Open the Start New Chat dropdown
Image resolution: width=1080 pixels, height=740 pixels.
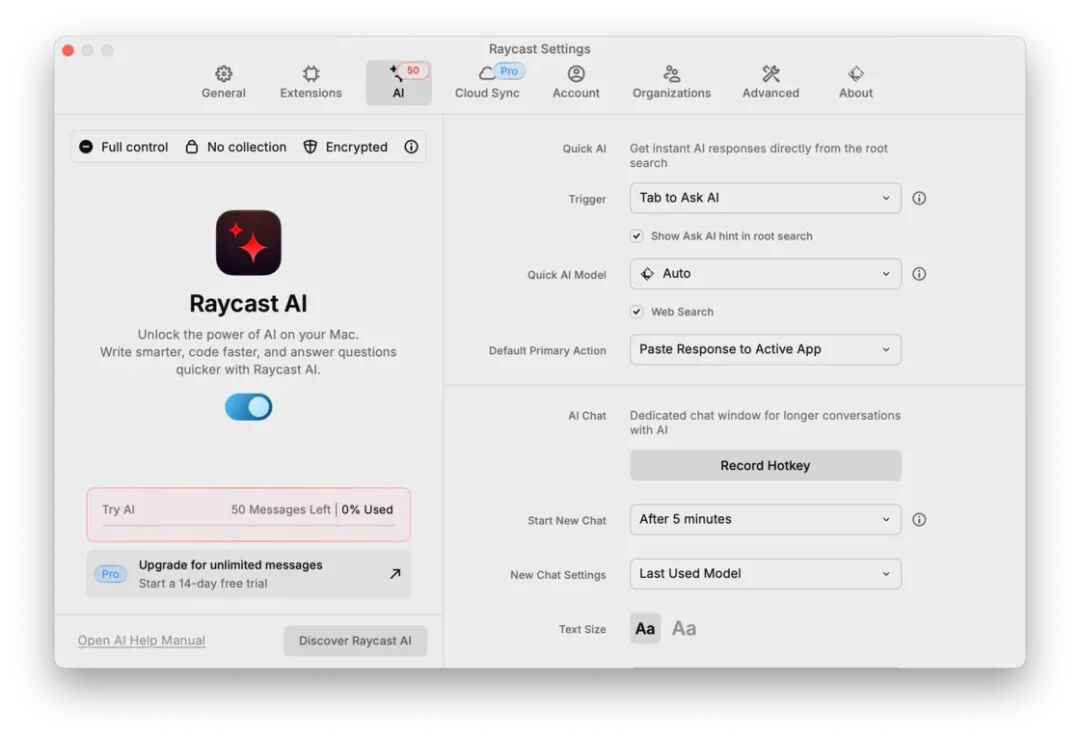click(x=765, y=519)
